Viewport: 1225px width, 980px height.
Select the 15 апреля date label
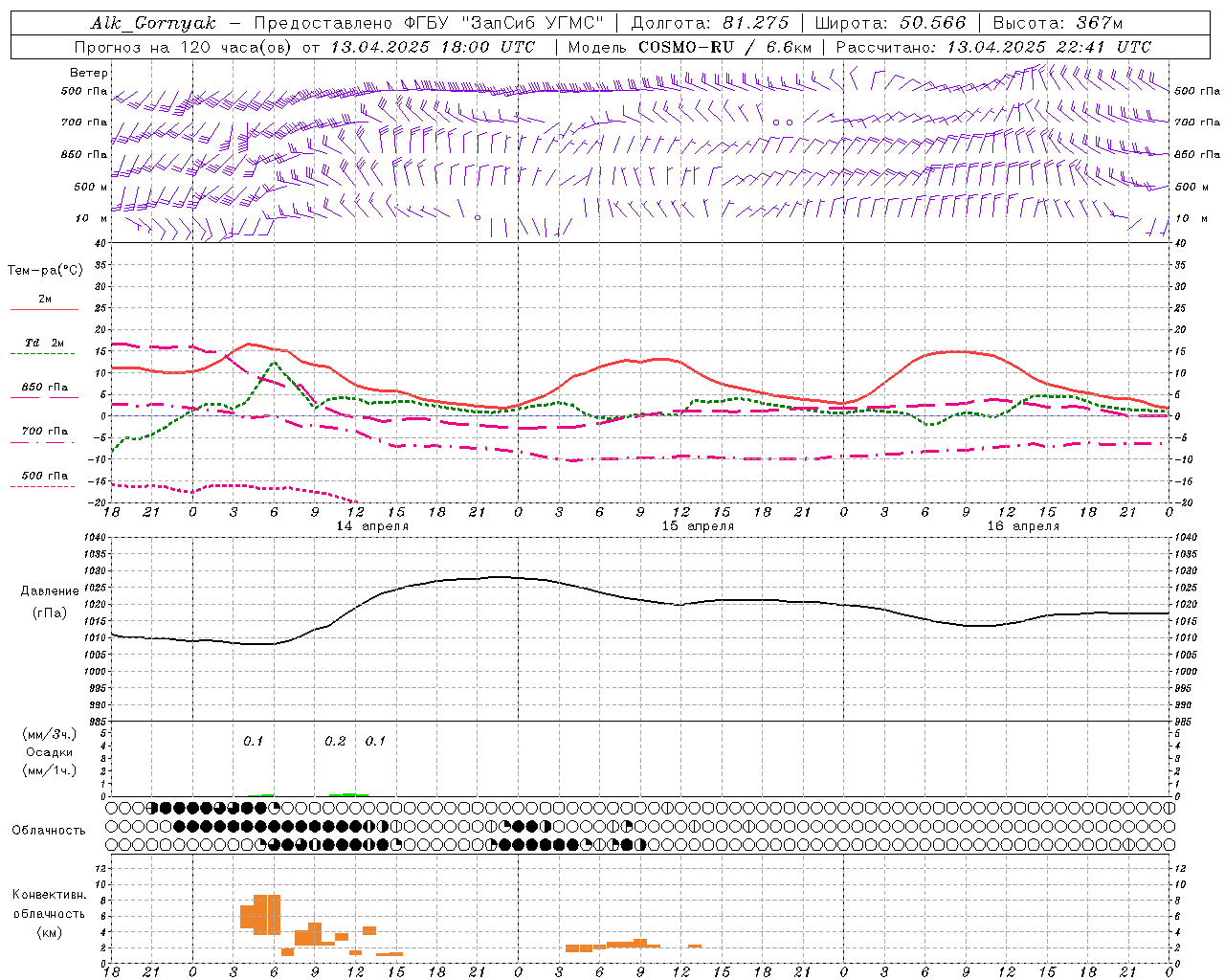point(698,526)
